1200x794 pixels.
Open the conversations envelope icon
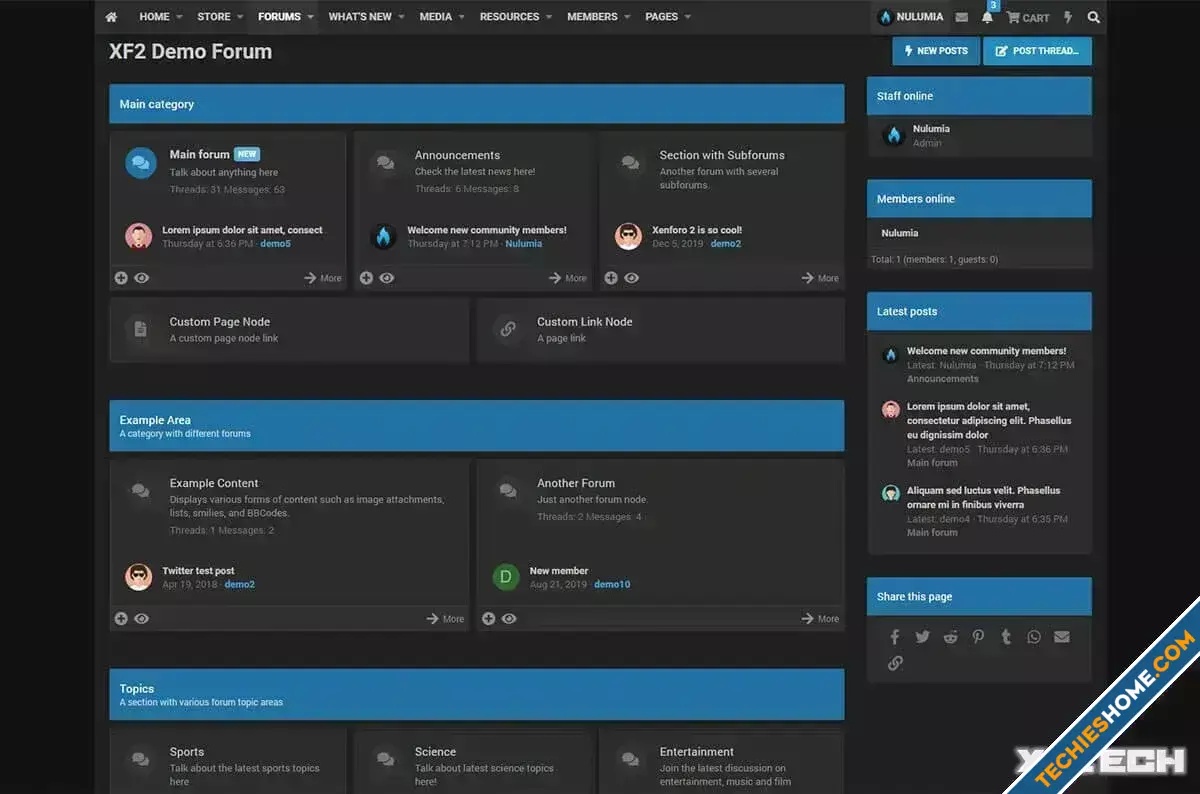[x=961, y=17]
